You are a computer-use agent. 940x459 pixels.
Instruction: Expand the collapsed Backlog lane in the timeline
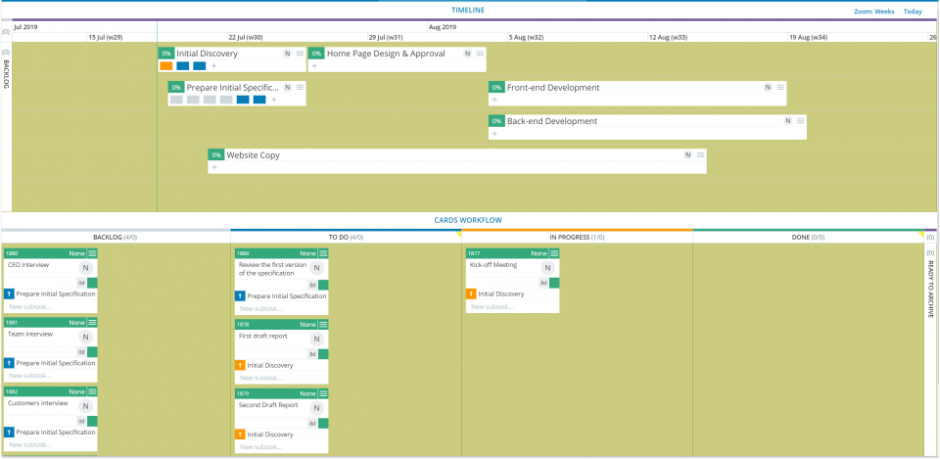tap(6, 75)
